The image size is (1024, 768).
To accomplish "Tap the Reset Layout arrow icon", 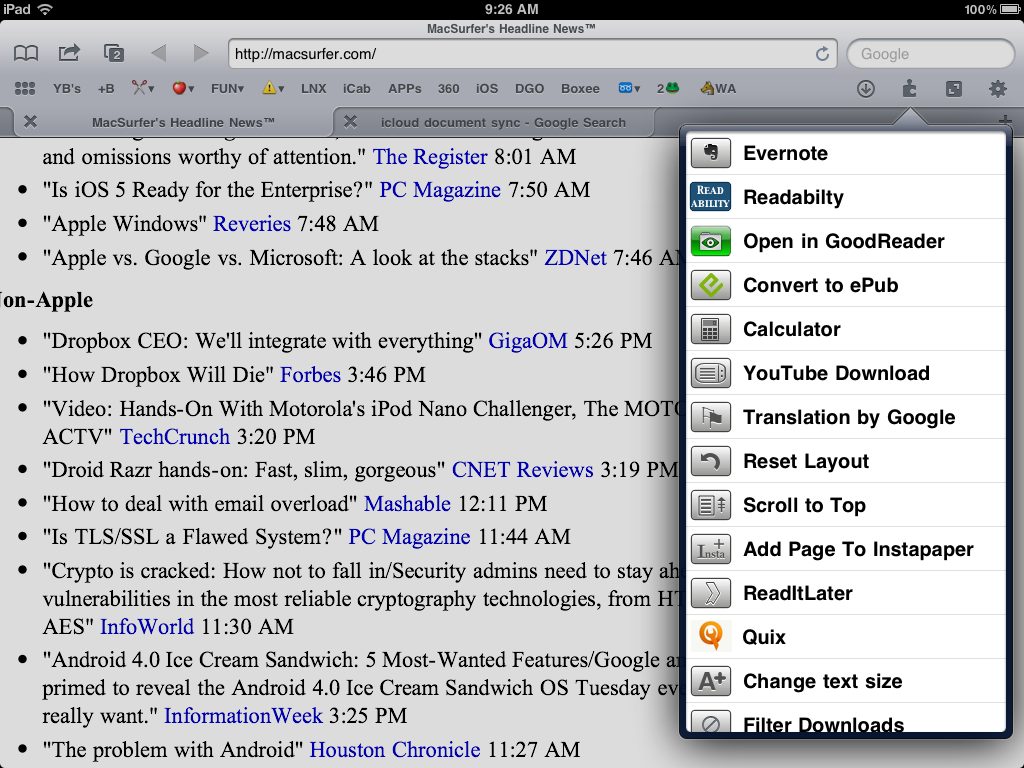I will click(711, 461).
